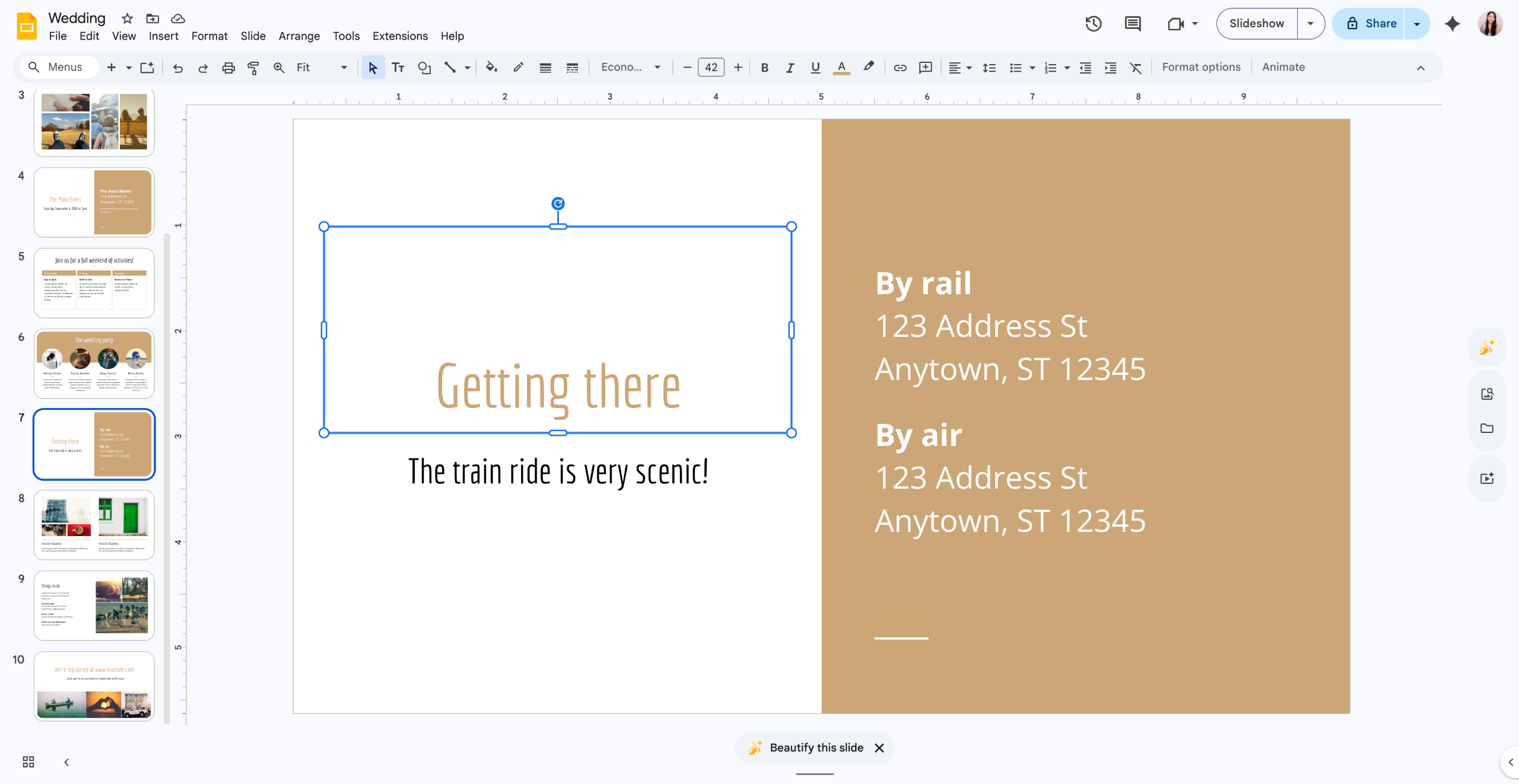Open the Fit zoom dropdown
The image size is (1519, 784).
tap(322, 68)
